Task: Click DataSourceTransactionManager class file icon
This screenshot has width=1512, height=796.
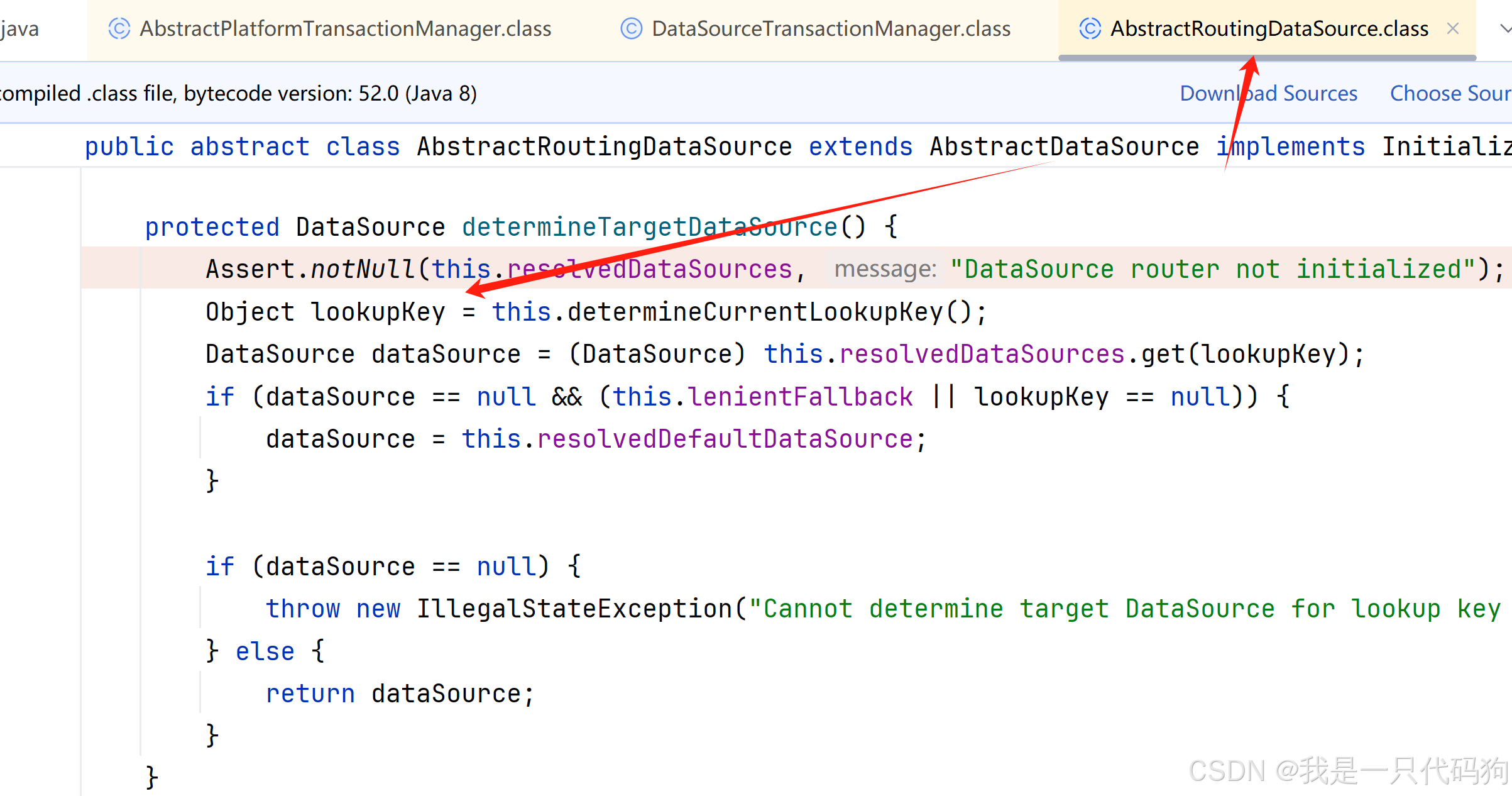Action: coord(631,29)
